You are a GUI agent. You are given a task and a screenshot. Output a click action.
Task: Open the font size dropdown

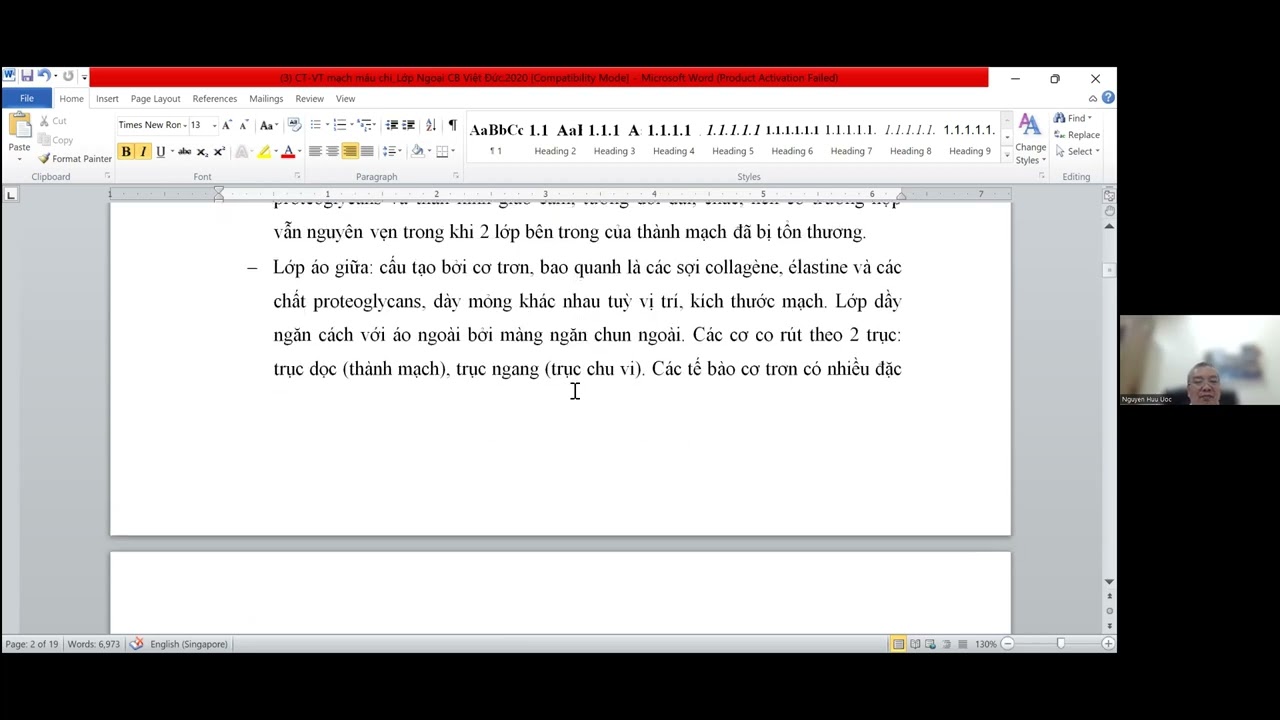click(213, 125)
